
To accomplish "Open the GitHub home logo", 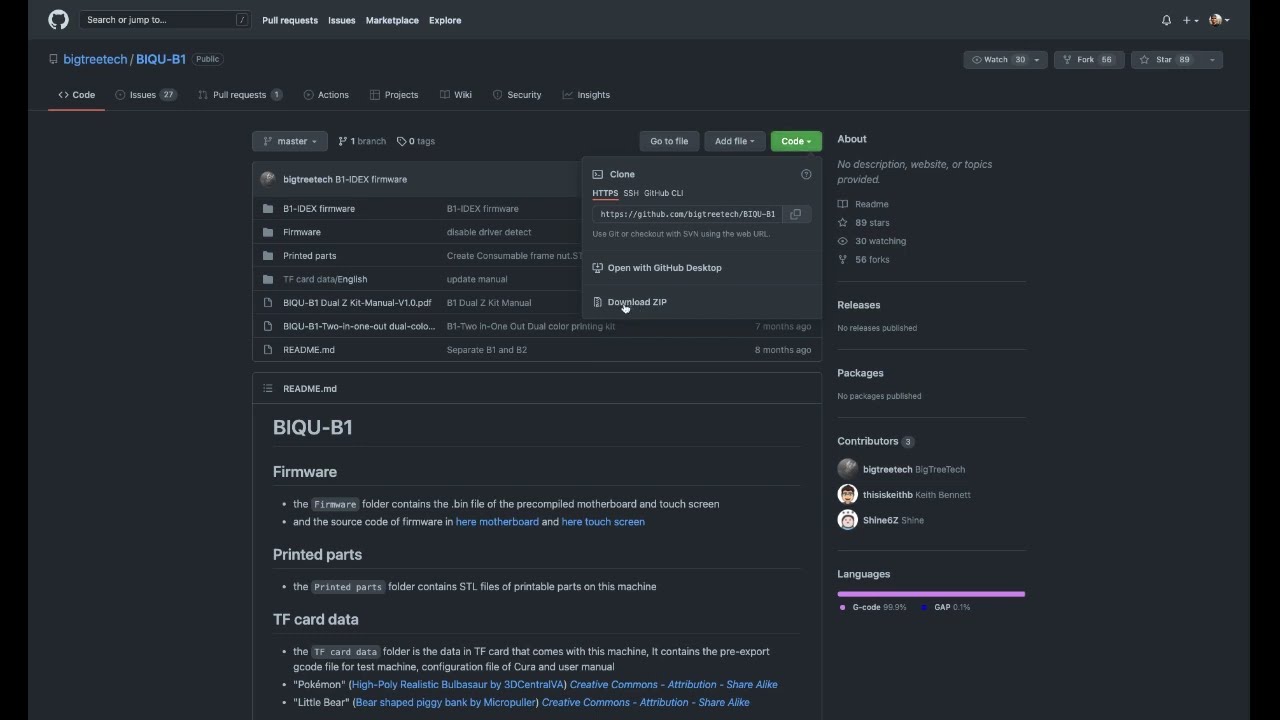I will (58, 20).
